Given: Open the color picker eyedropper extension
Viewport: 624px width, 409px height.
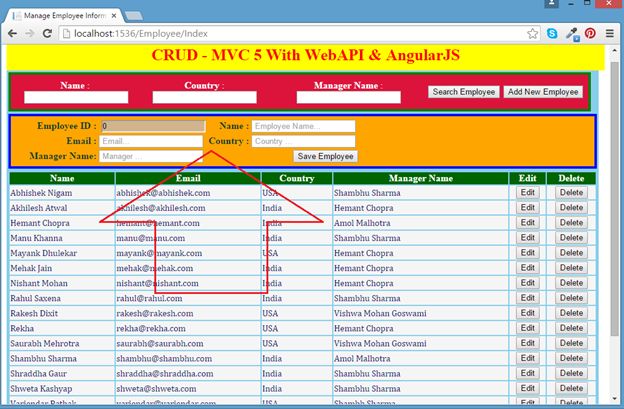Looking at the screenshot, I should coord(572,34).
